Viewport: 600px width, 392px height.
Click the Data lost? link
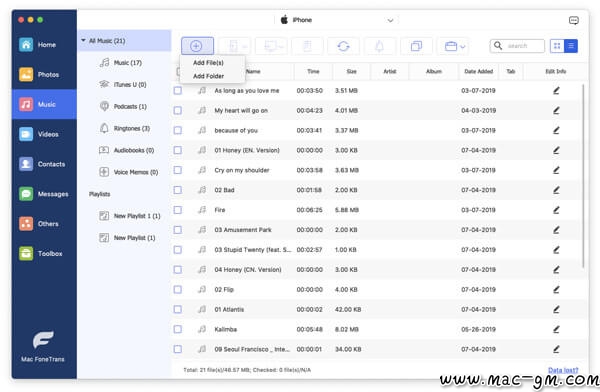[563, 370]
